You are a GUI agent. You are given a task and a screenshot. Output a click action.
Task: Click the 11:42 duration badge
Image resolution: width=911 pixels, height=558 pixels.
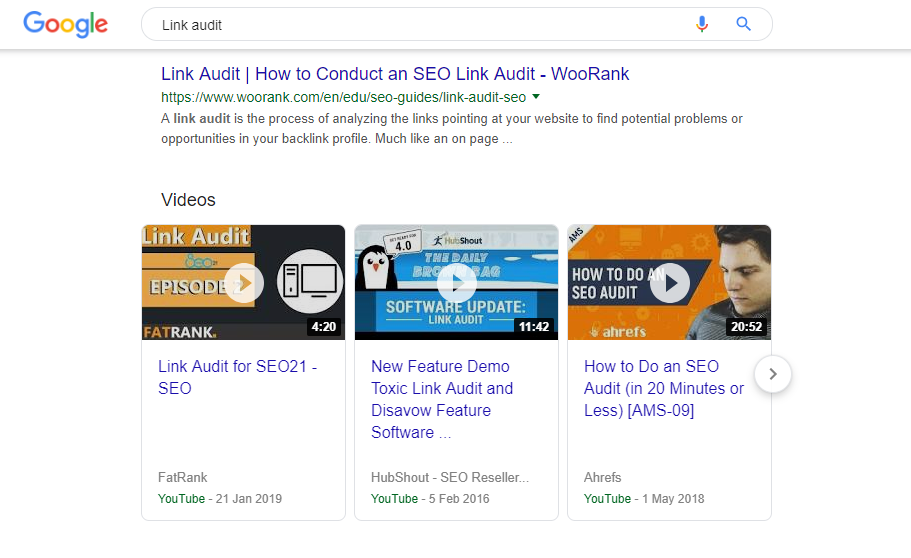point(533,327)
